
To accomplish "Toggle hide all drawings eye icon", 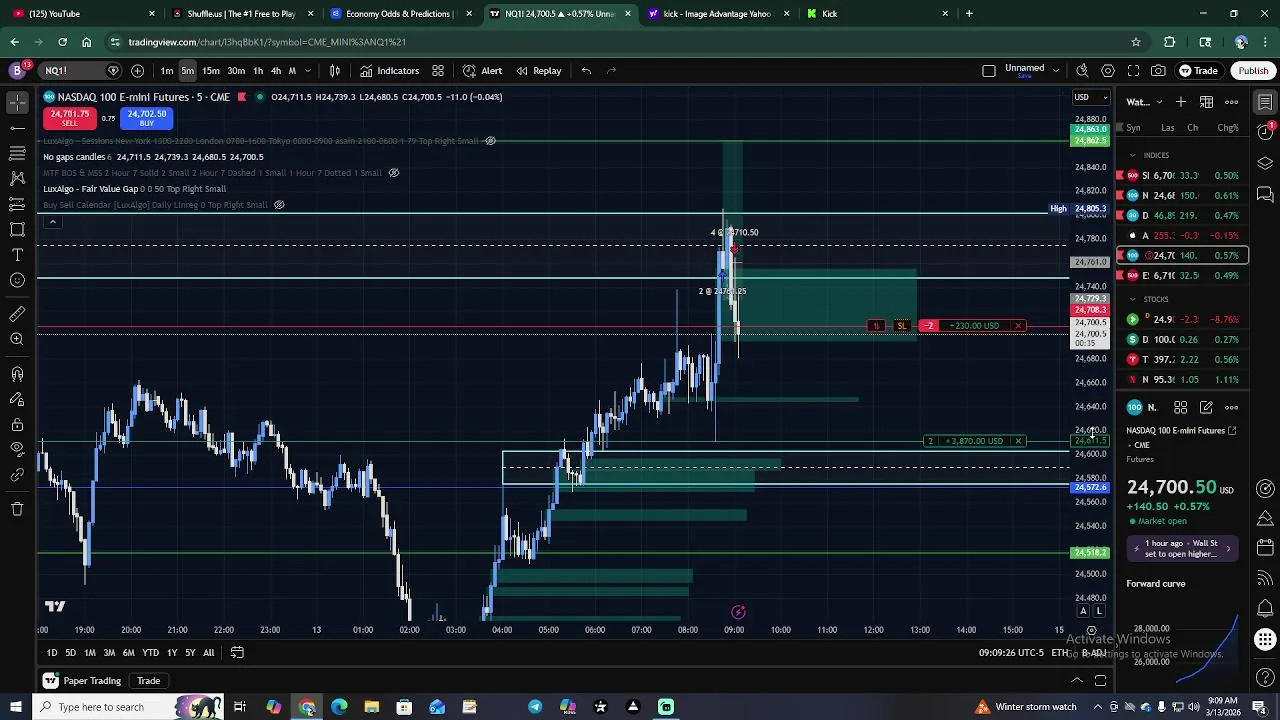I will point(17,449).
